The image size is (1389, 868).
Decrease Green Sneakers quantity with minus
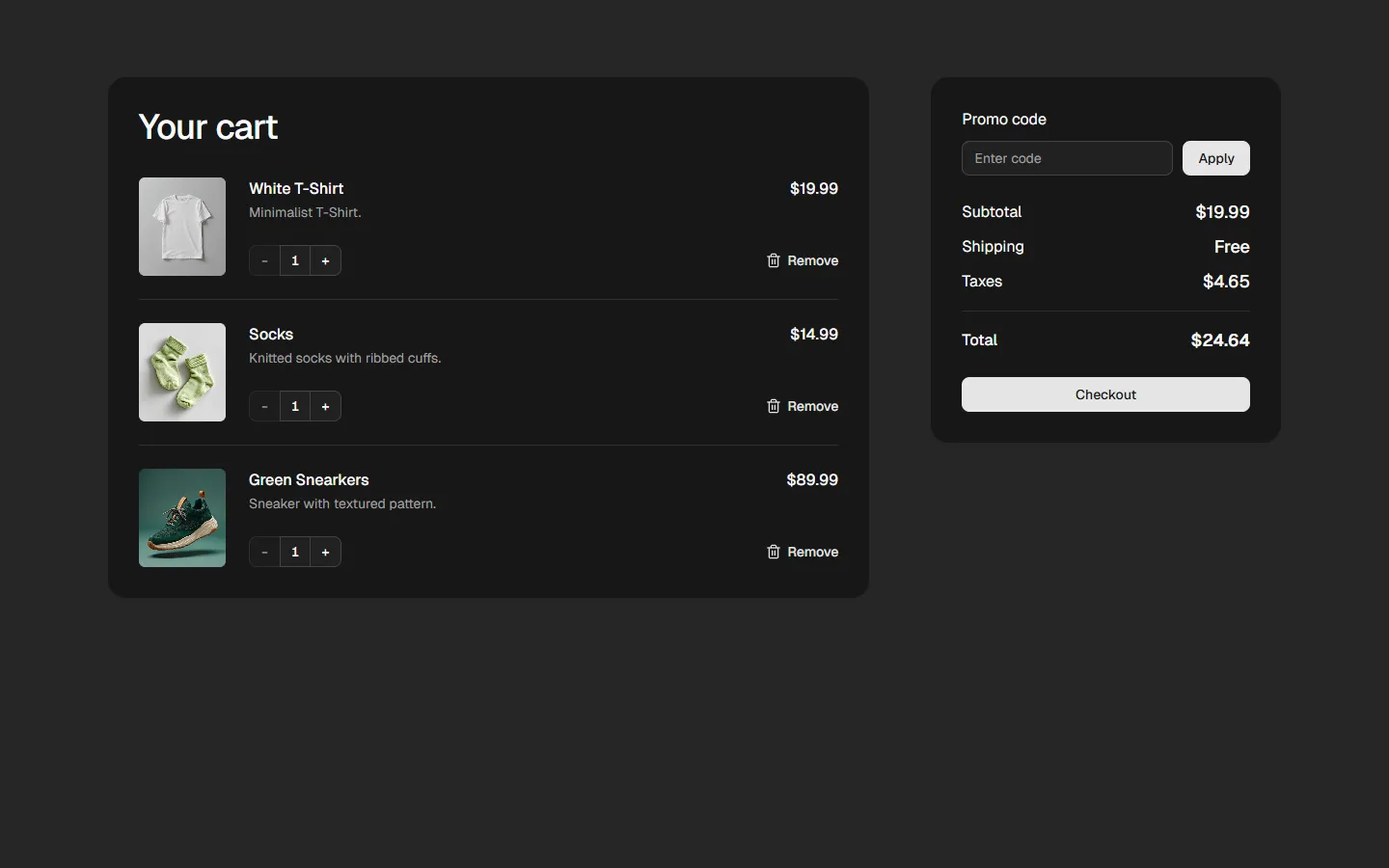coord(264,552)
